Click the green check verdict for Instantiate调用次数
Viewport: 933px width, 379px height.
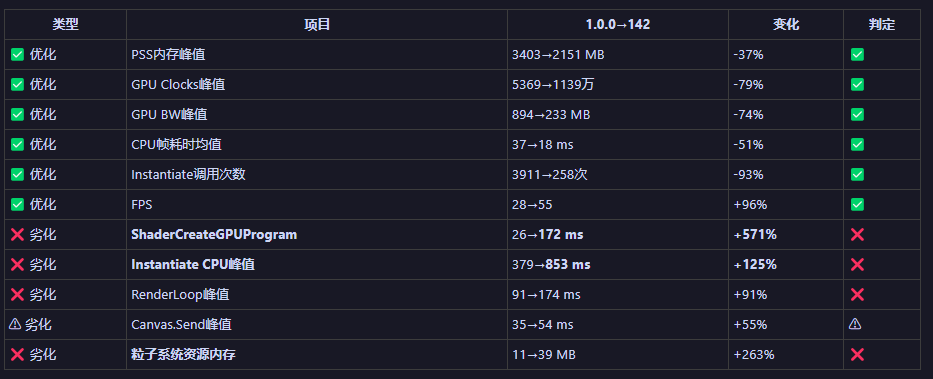857,174
